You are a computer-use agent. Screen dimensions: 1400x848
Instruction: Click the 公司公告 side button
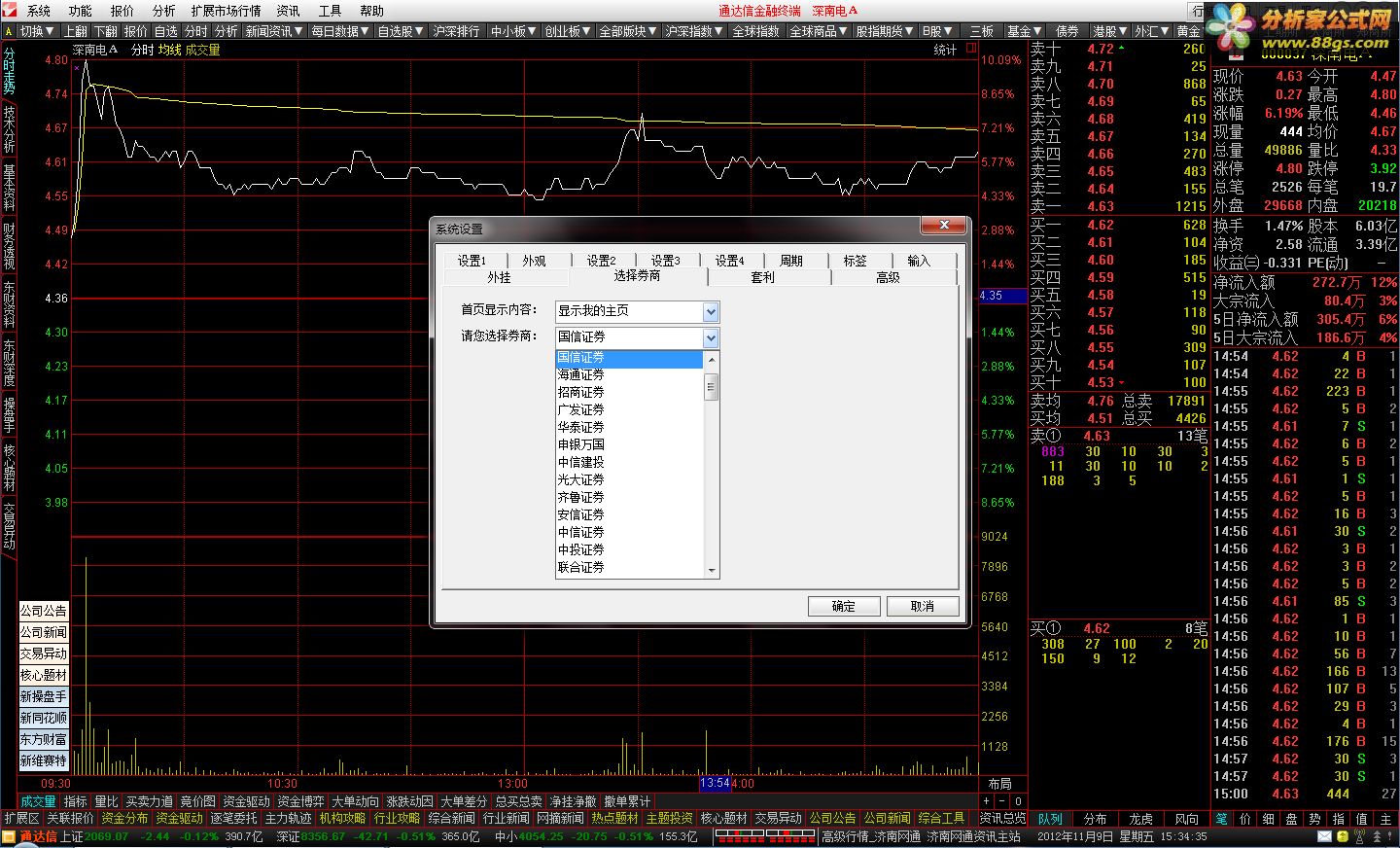[44, 611]
